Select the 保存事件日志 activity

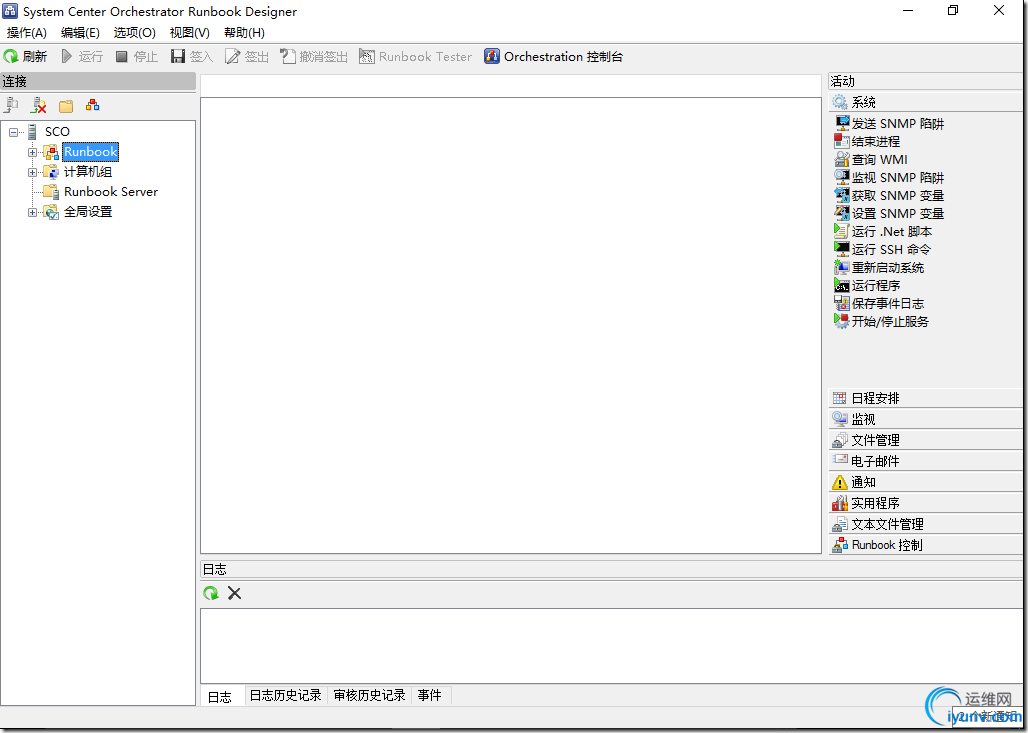[879, 304]
